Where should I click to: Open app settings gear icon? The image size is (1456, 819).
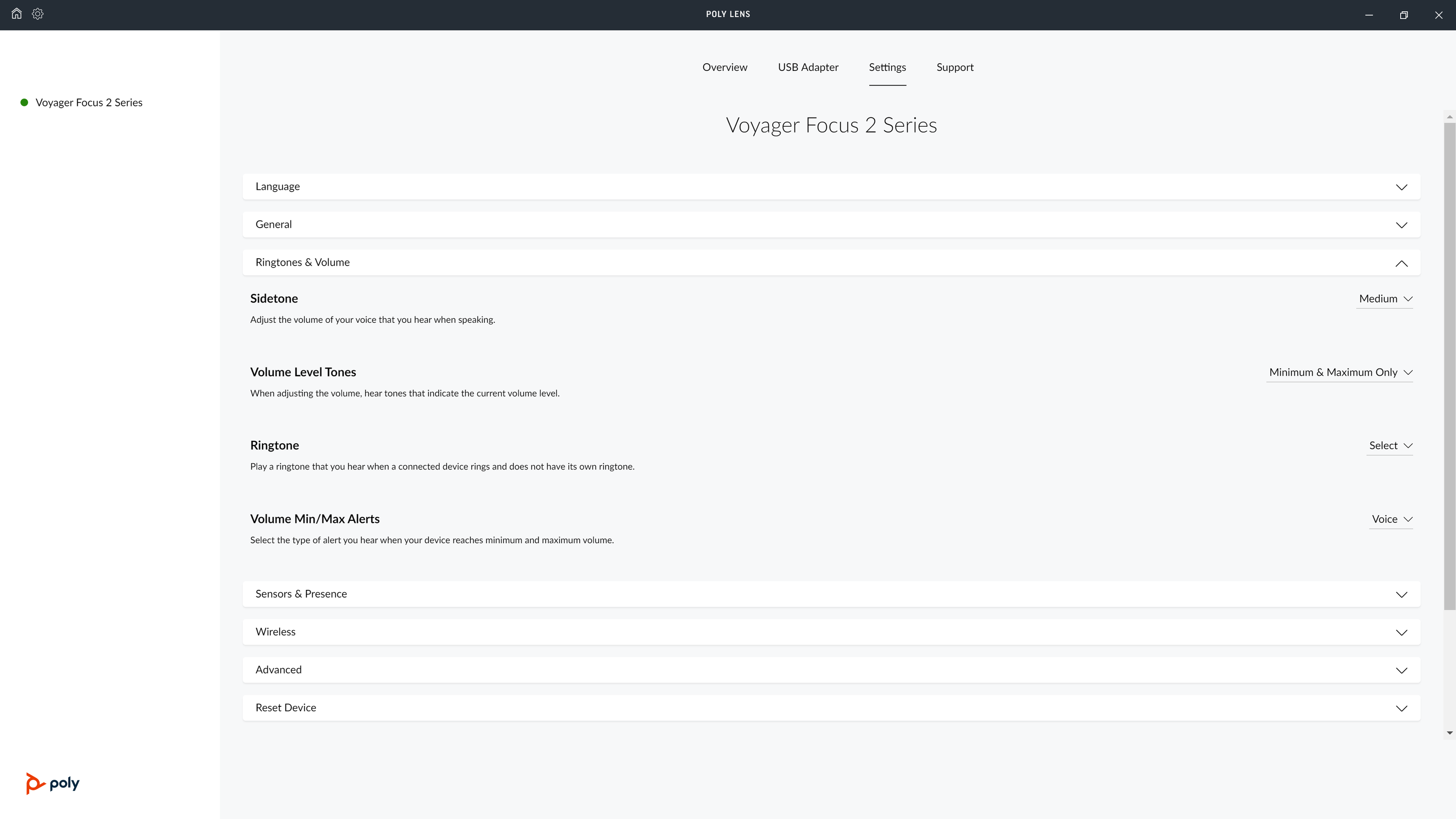click(38, 14)
